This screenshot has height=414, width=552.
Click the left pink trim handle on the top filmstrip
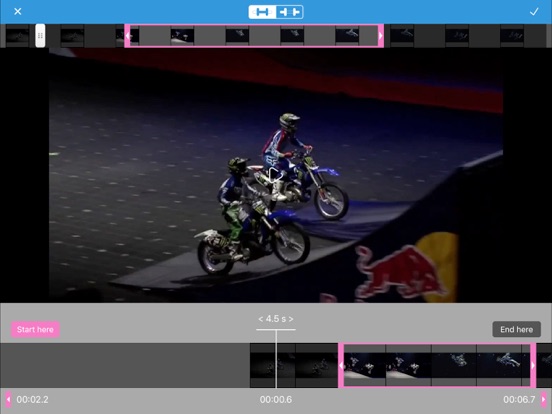pyautogui.click(x=127, y=36)
